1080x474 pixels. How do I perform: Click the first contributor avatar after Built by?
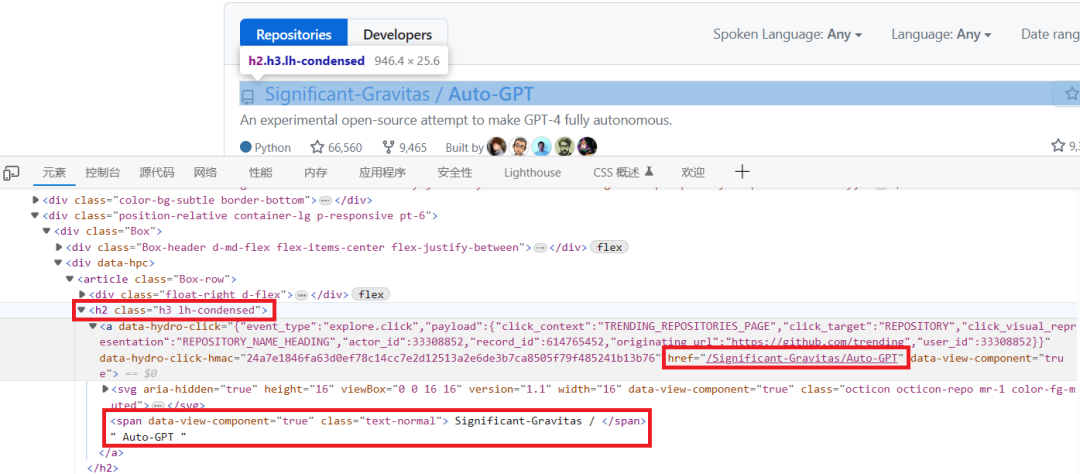(x=497, y=147)
